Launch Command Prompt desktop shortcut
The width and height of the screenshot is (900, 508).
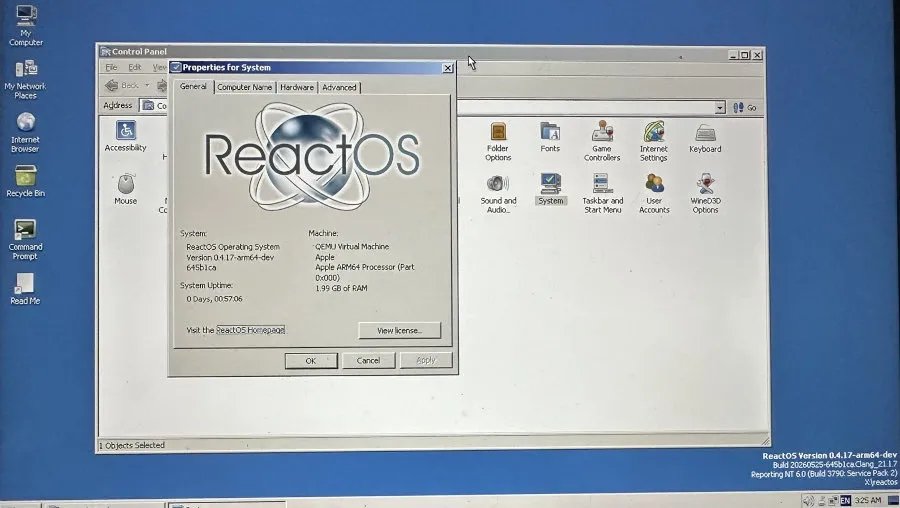[x=25, y=239]
